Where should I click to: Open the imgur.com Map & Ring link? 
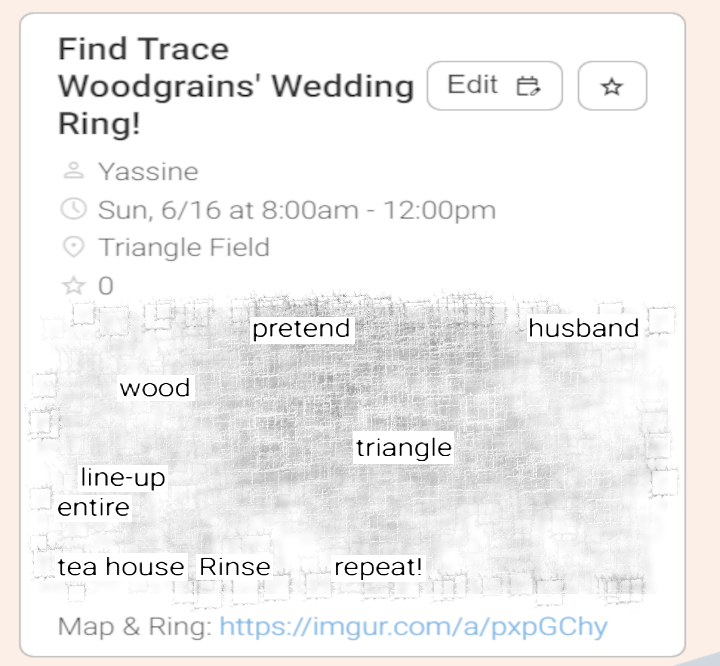(x=413, y=627)
